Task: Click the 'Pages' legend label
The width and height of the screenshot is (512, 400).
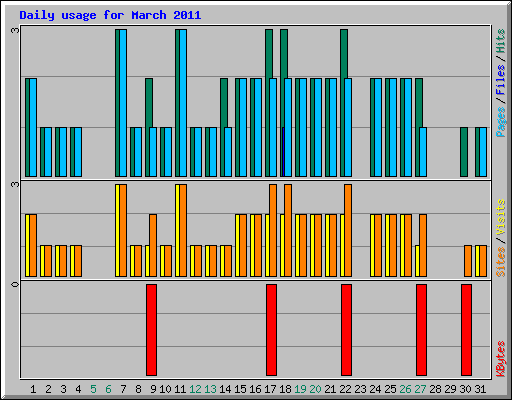Action: (501, 122)
